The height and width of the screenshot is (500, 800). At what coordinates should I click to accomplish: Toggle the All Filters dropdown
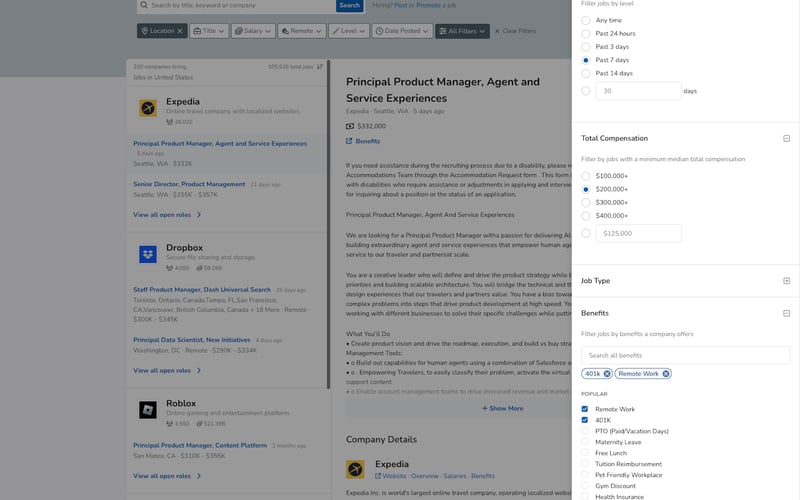pos(462,31)
